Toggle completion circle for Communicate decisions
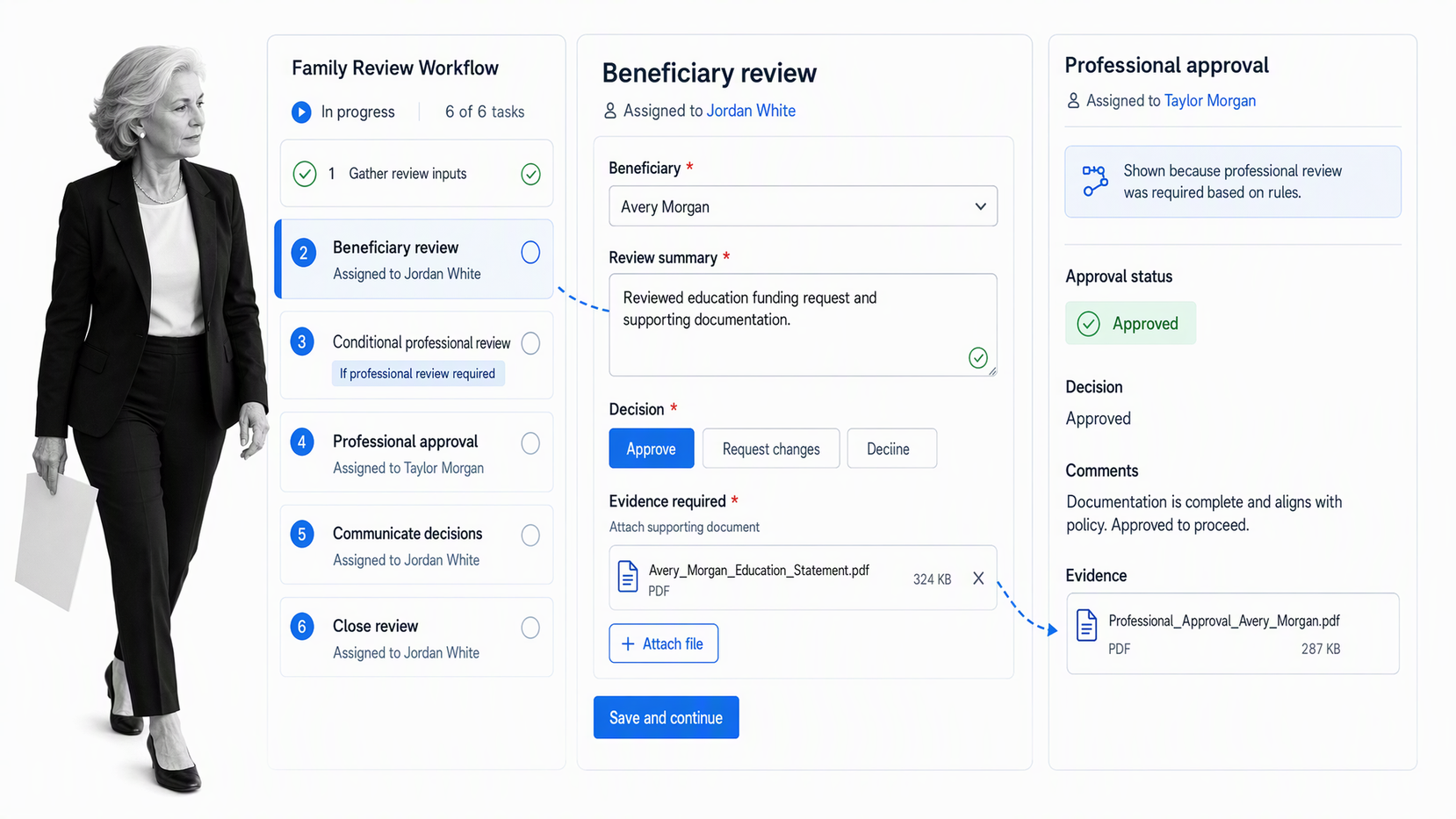The height and width of the screenshot is (819, 1456). coord(530,535)
